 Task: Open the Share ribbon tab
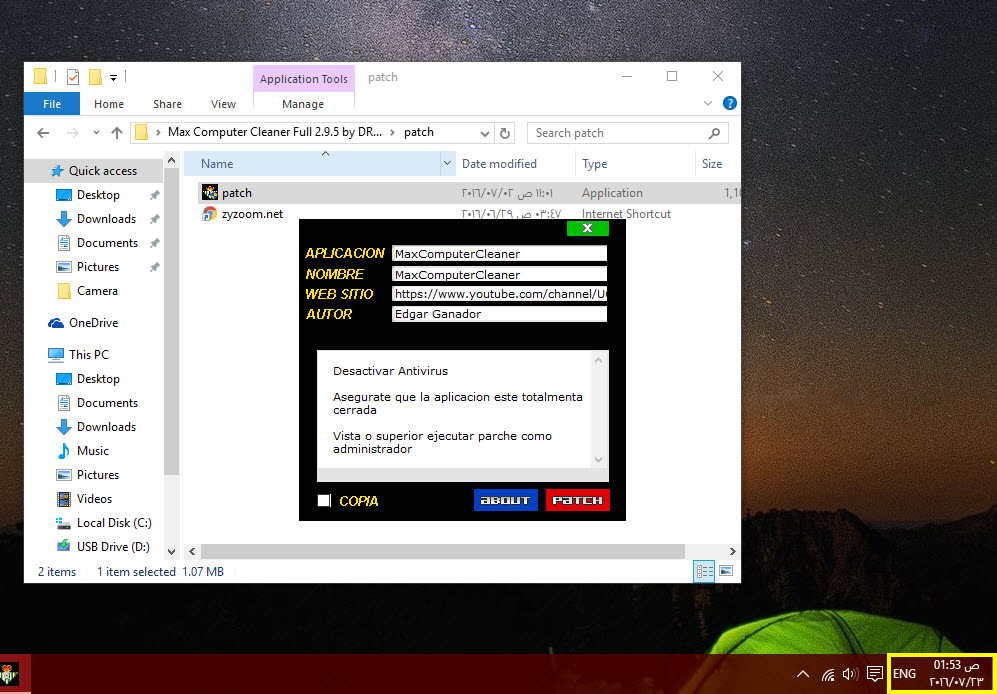pos(167,104)
